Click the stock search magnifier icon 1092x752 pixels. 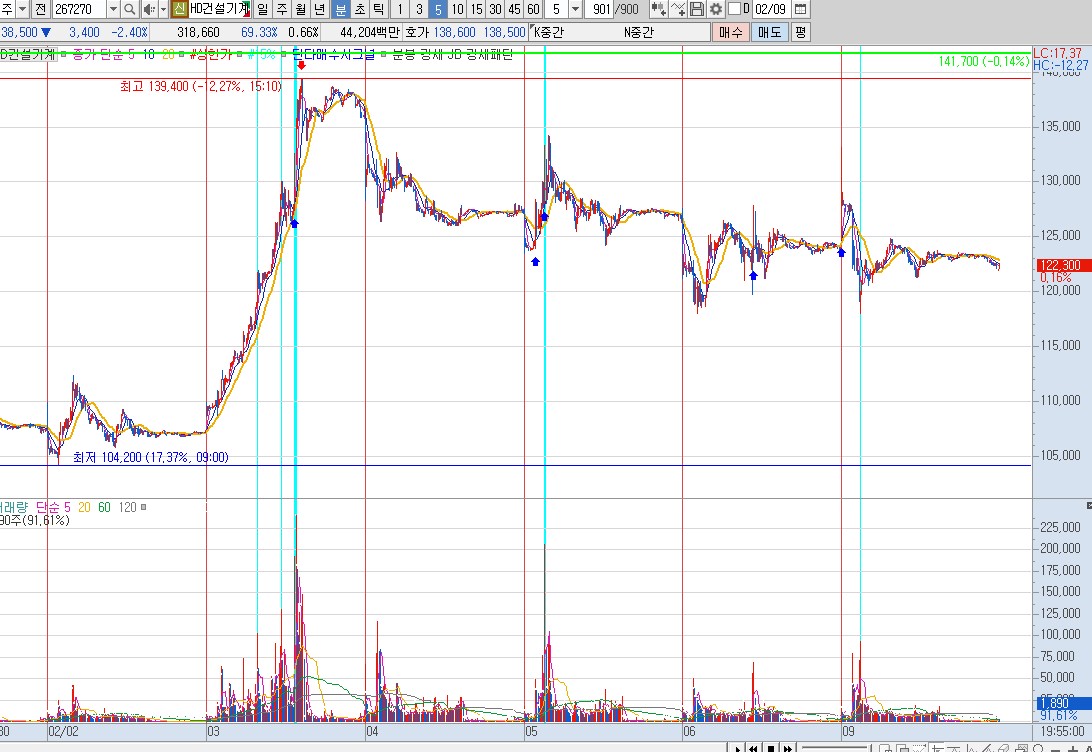130,9
